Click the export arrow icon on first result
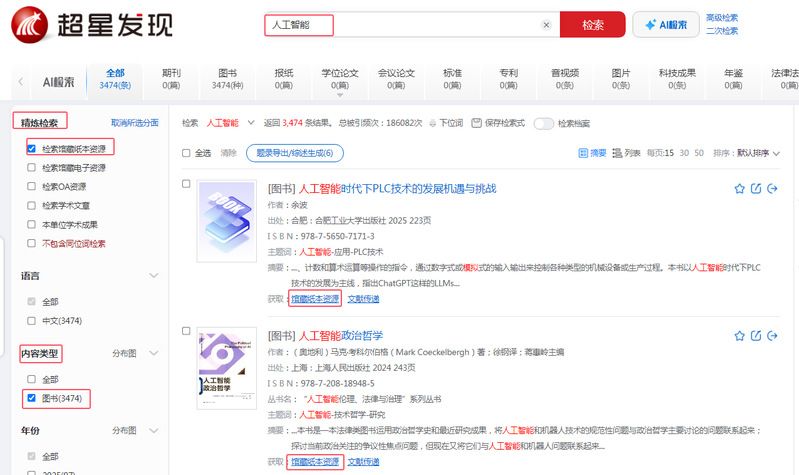This screenshot has width=799, height=475. 772,189
